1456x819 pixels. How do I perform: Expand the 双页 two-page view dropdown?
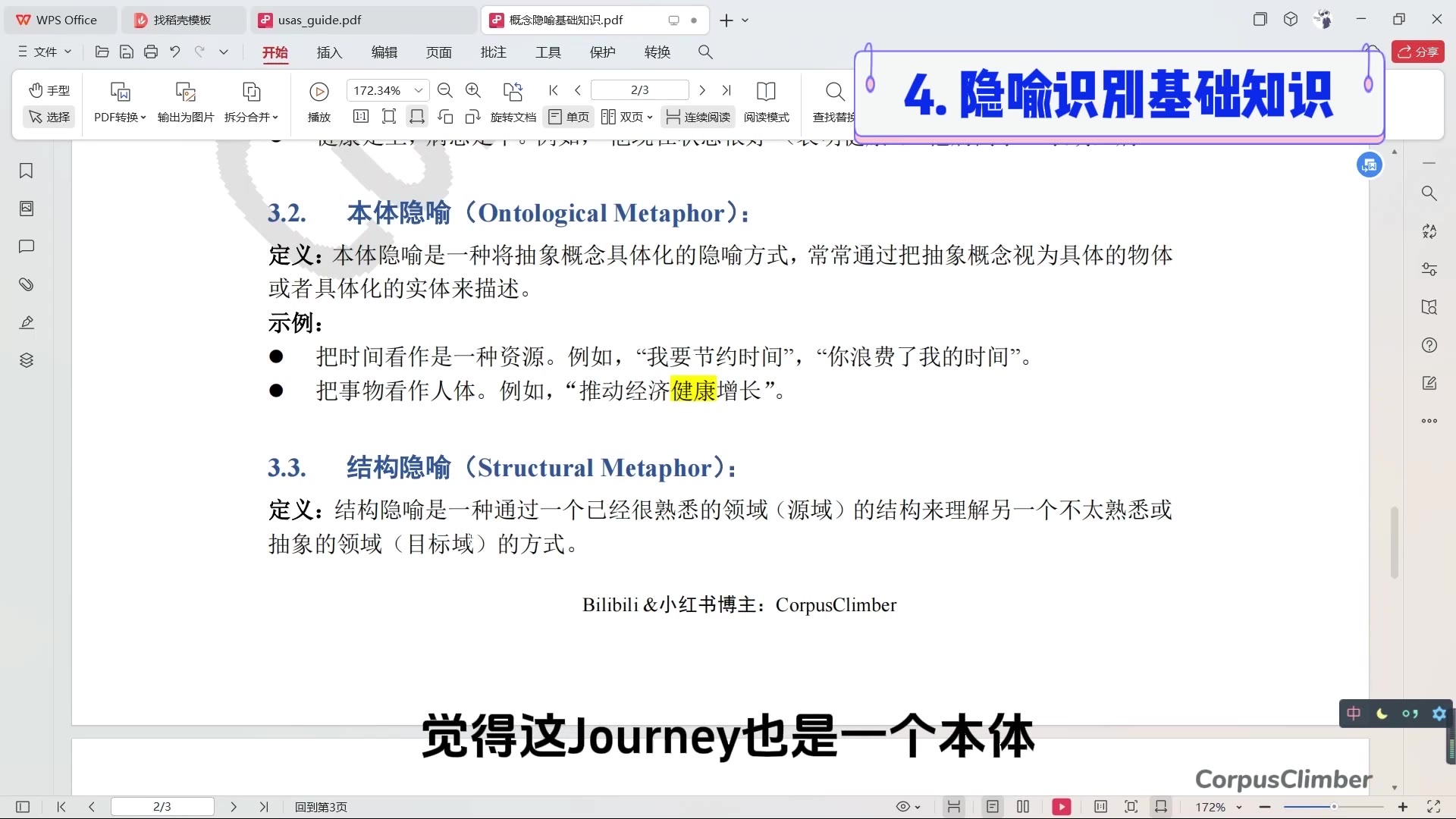coord(651,117)
